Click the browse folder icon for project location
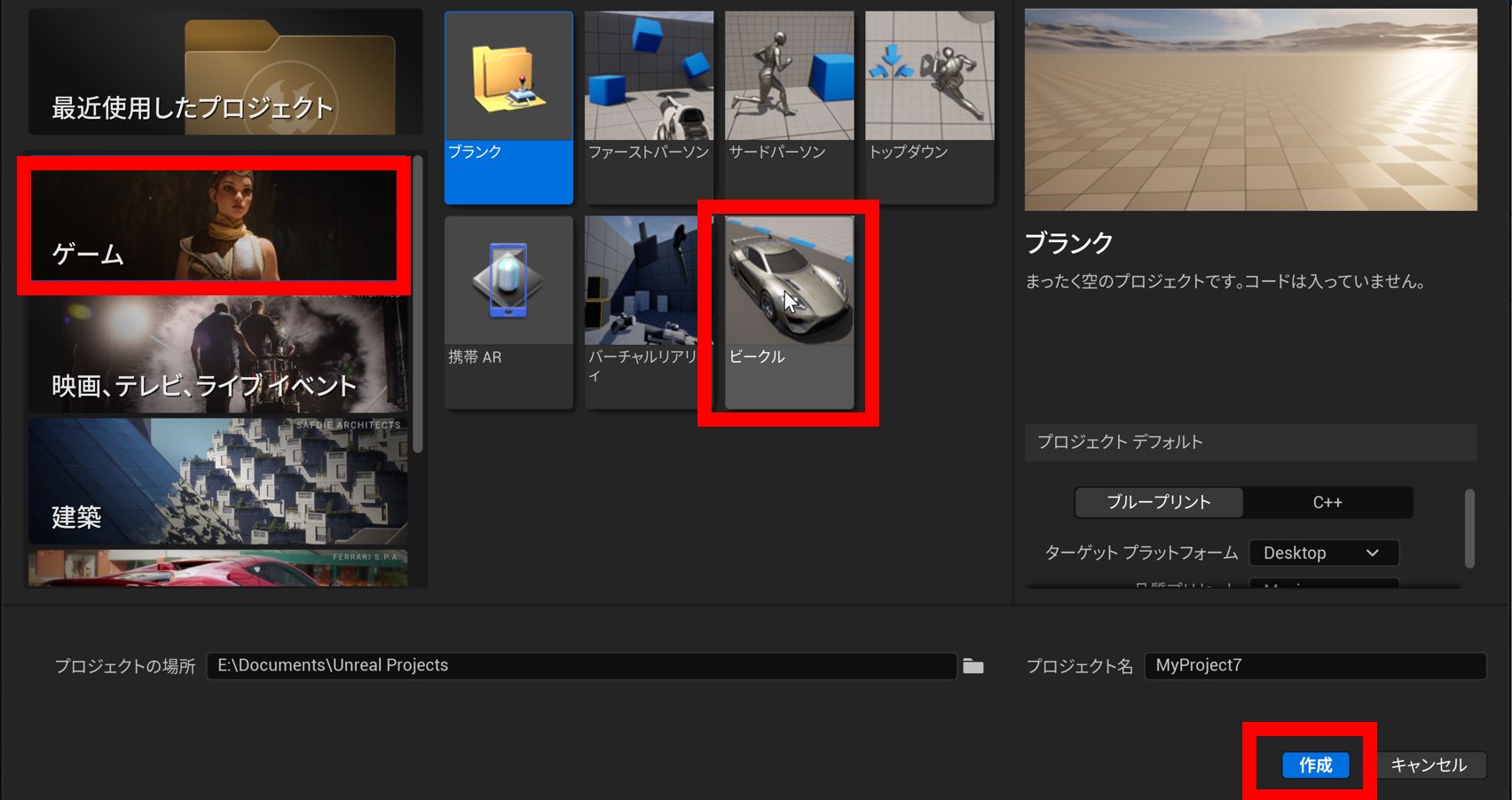Viewport: 1512px width, 800px height. (x=973, y=666)
